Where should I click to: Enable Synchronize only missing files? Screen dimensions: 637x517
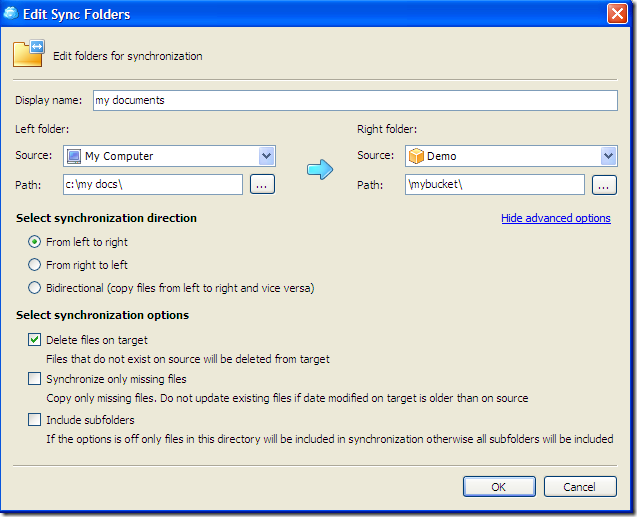[x=35, y=379]
